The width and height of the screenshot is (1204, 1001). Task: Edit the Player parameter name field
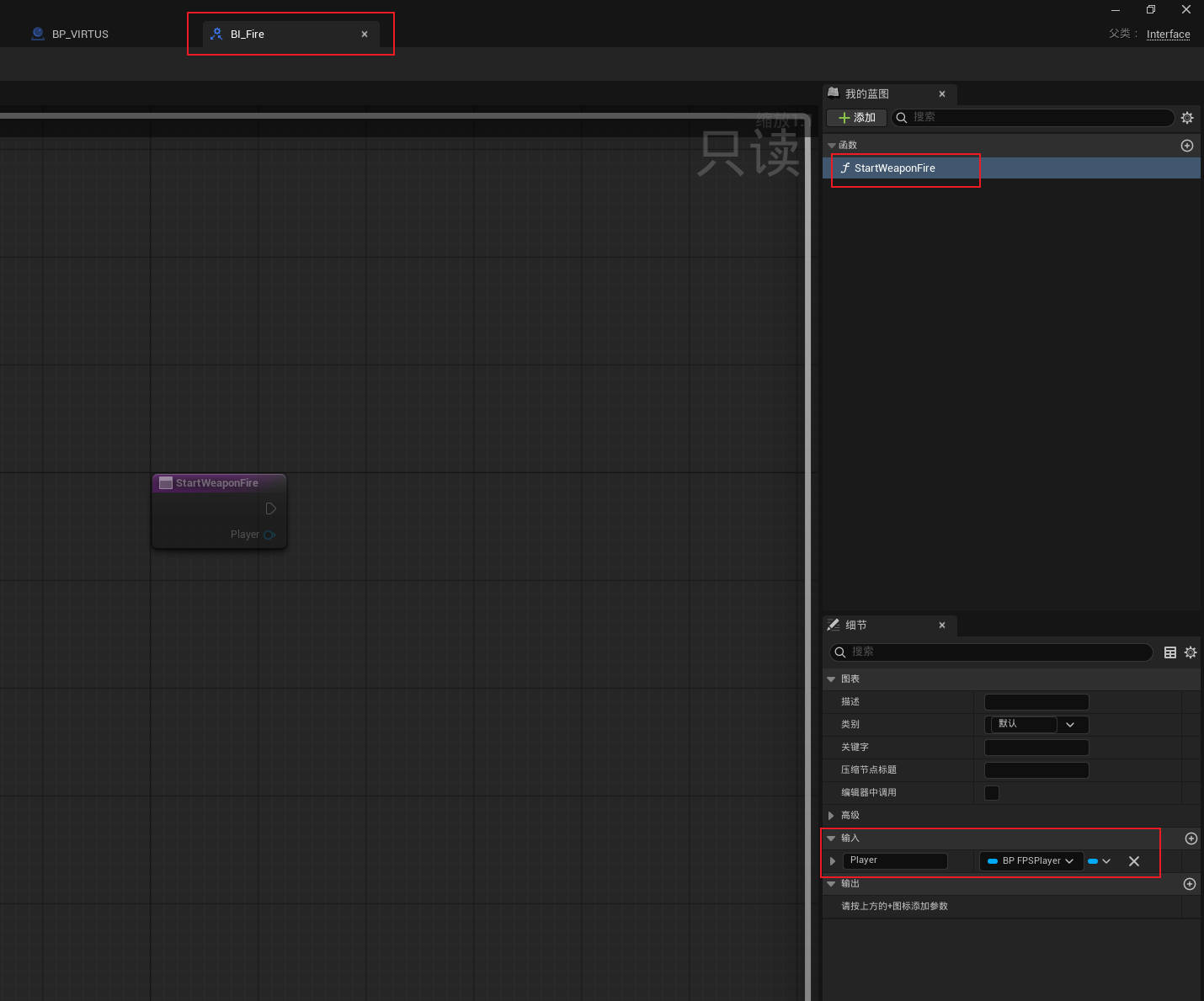(x=895, y=861)
